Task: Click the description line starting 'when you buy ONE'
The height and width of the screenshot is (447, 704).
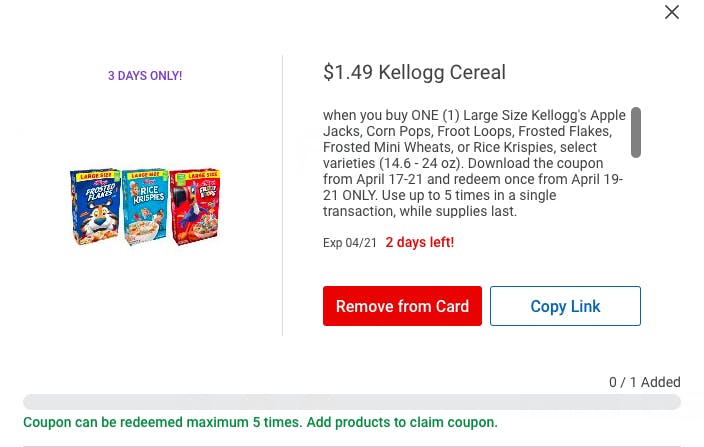Action: pos(474,116)
